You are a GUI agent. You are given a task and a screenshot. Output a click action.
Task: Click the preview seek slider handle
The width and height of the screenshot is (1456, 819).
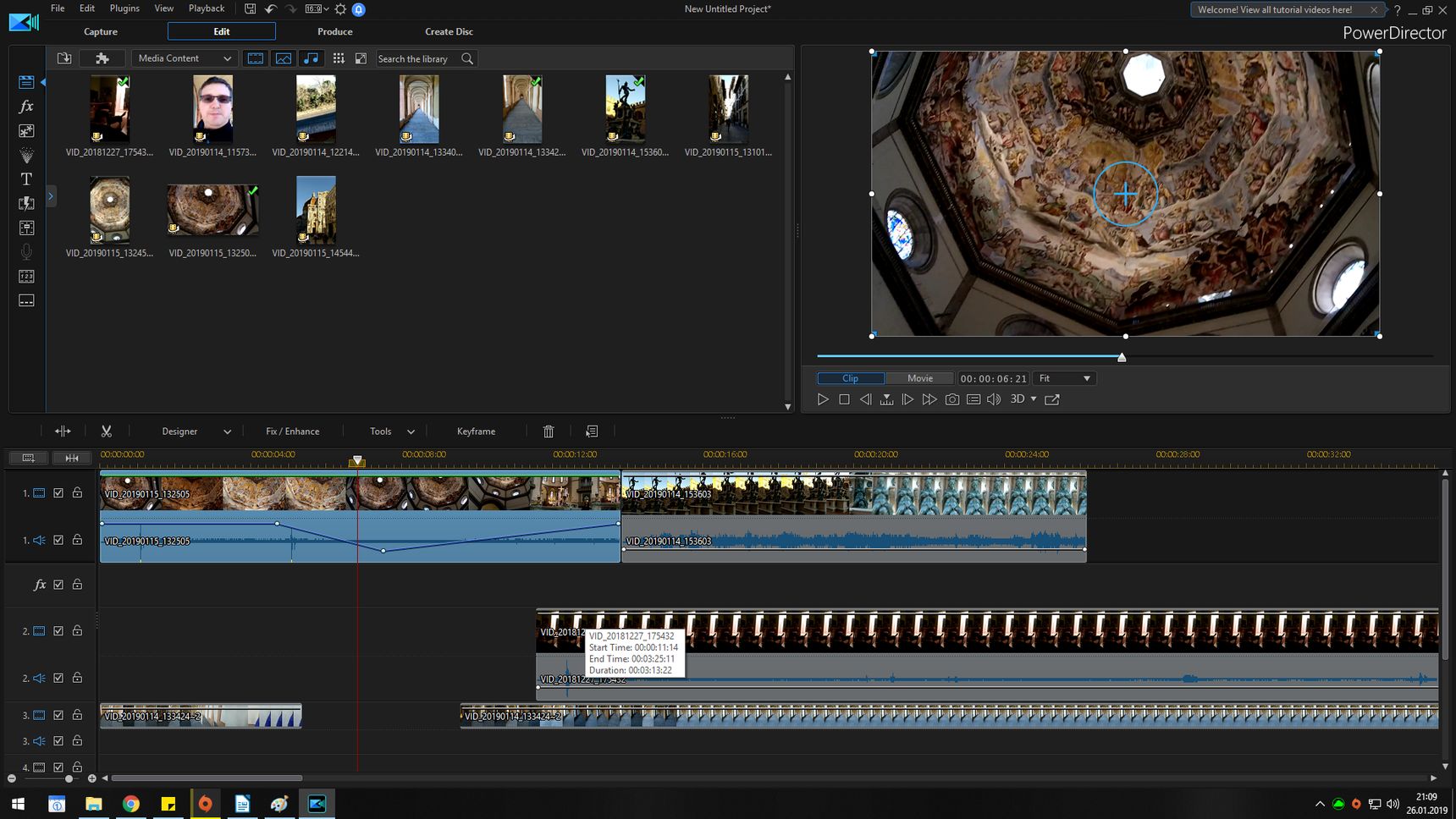[x=1122, y=357]
